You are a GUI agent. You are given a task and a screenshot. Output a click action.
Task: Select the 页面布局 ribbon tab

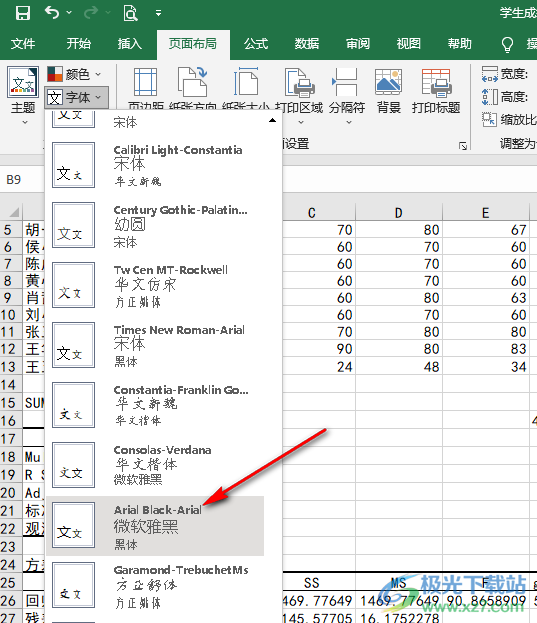coord(193,43)
